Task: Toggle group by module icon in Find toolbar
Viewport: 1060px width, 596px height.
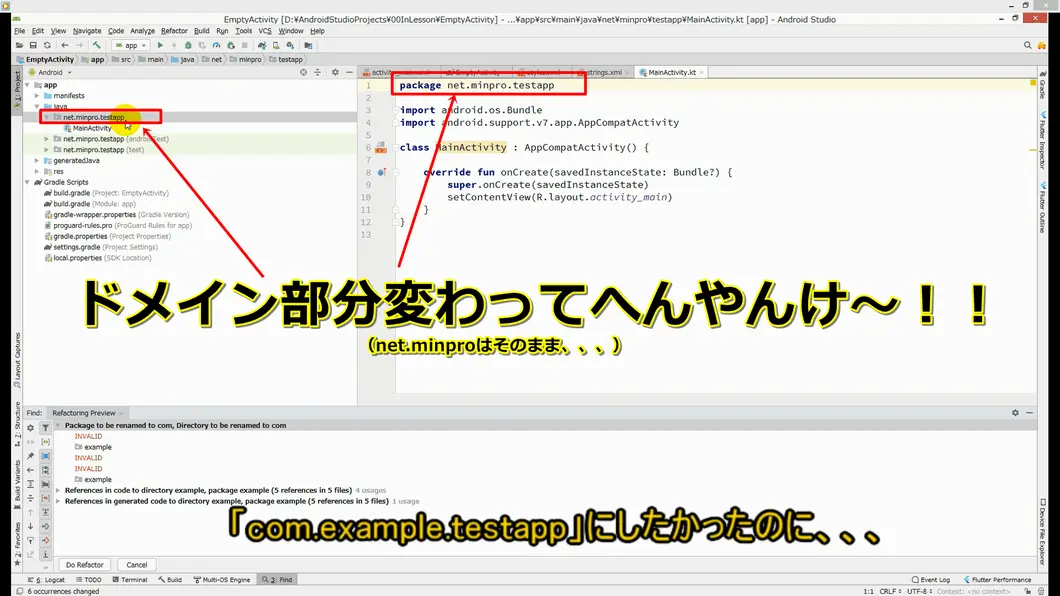Action: click(x=45, y=456)
